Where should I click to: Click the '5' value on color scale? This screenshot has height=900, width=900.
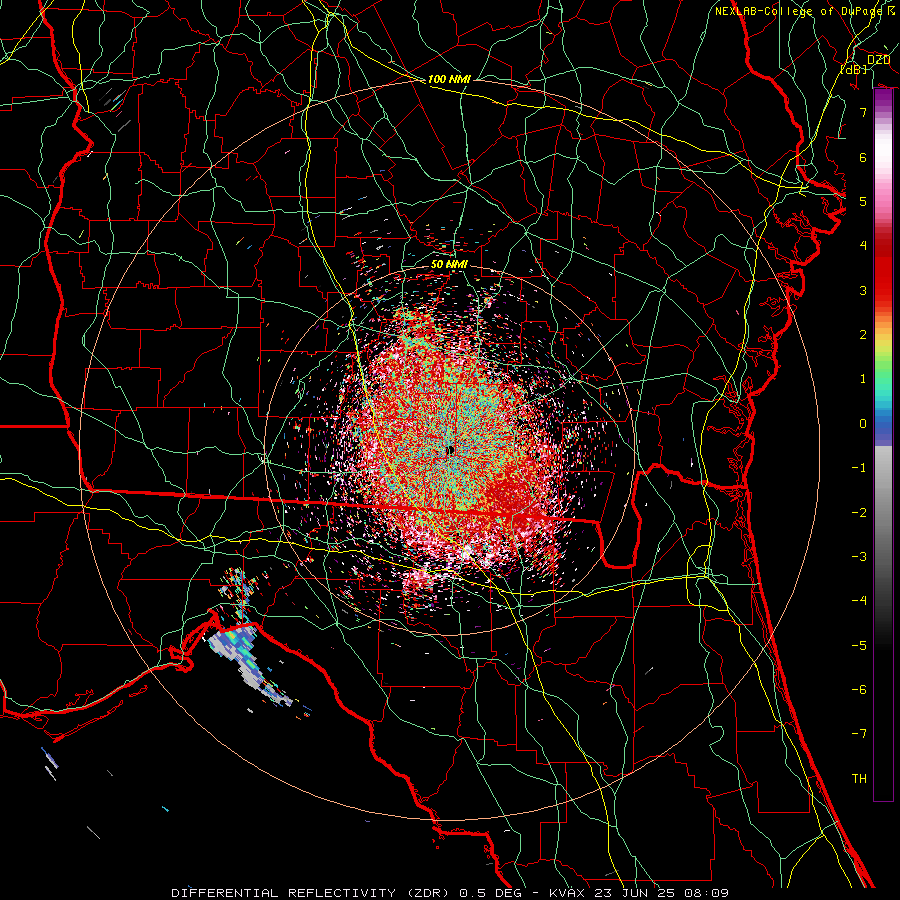[863, 201]
